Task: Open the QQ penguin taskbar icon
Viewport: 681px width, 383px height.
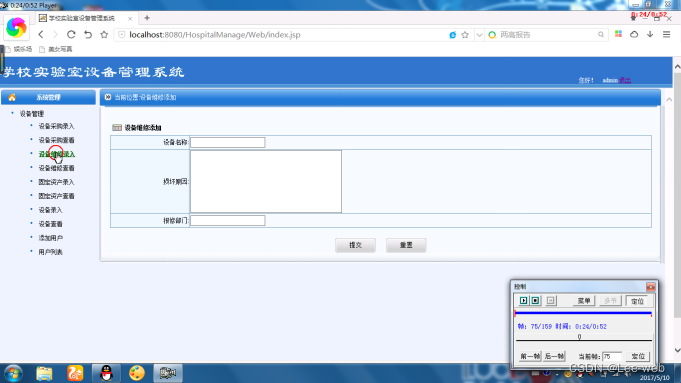Action: [x=106, y=373]
